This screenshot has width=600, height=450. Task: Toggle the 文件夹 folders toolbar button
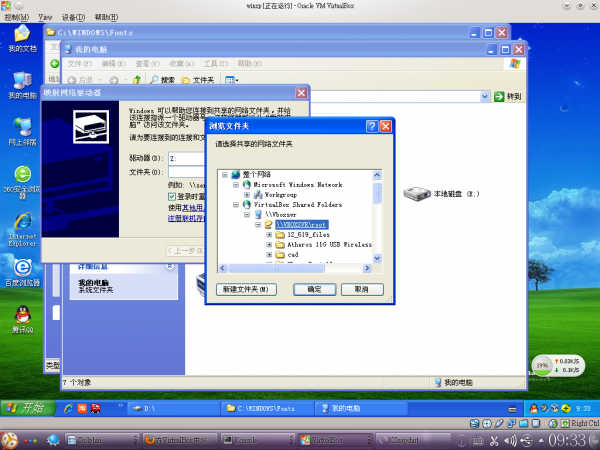point(197,80)
